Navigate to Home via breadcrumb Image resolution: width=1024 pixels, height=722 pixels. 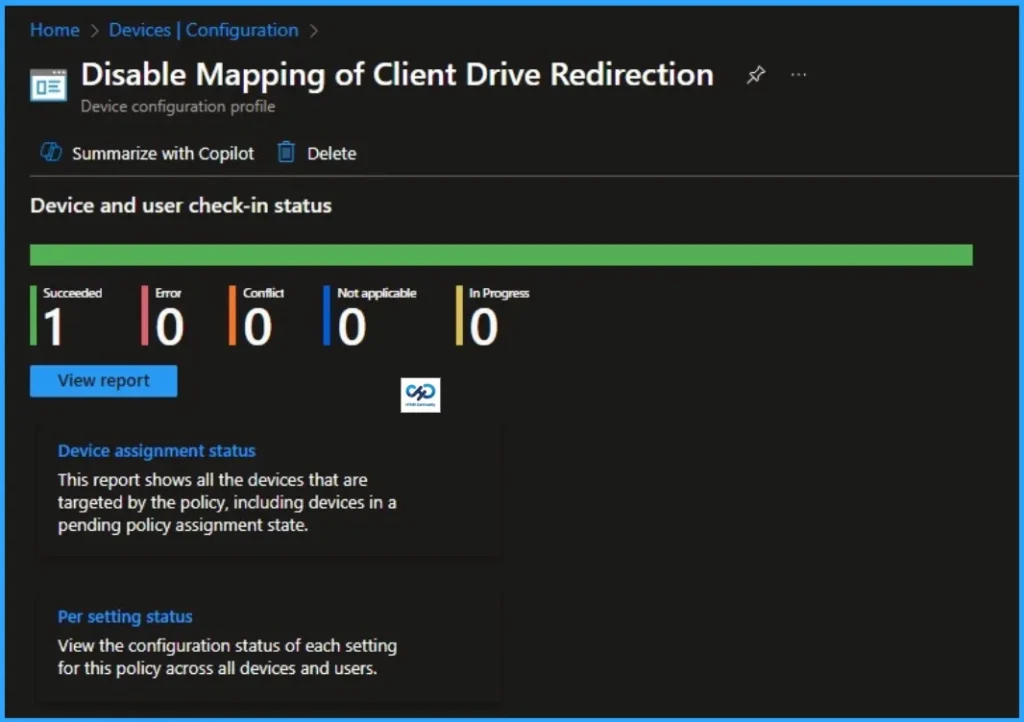pyautogui.click(x=54, y=30)
